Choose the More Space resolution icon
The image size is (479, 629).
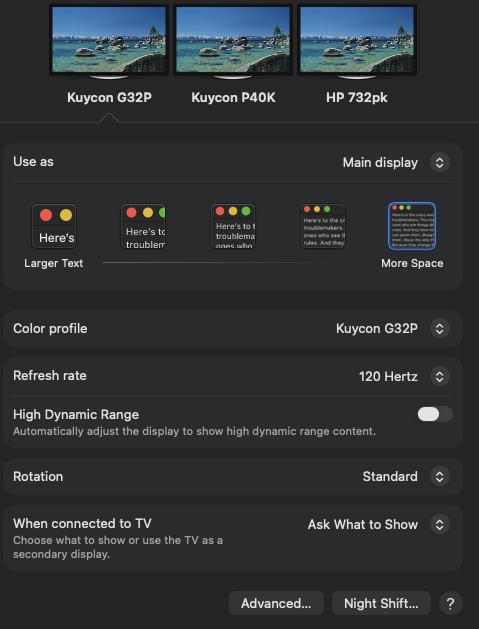pos(412,226)
